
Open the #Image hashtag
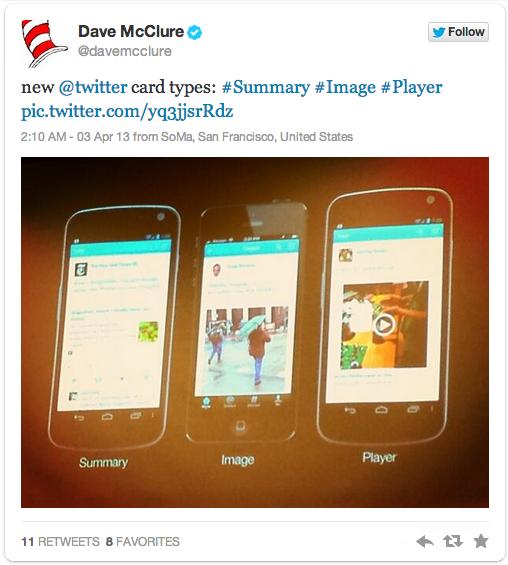(345, 88)
